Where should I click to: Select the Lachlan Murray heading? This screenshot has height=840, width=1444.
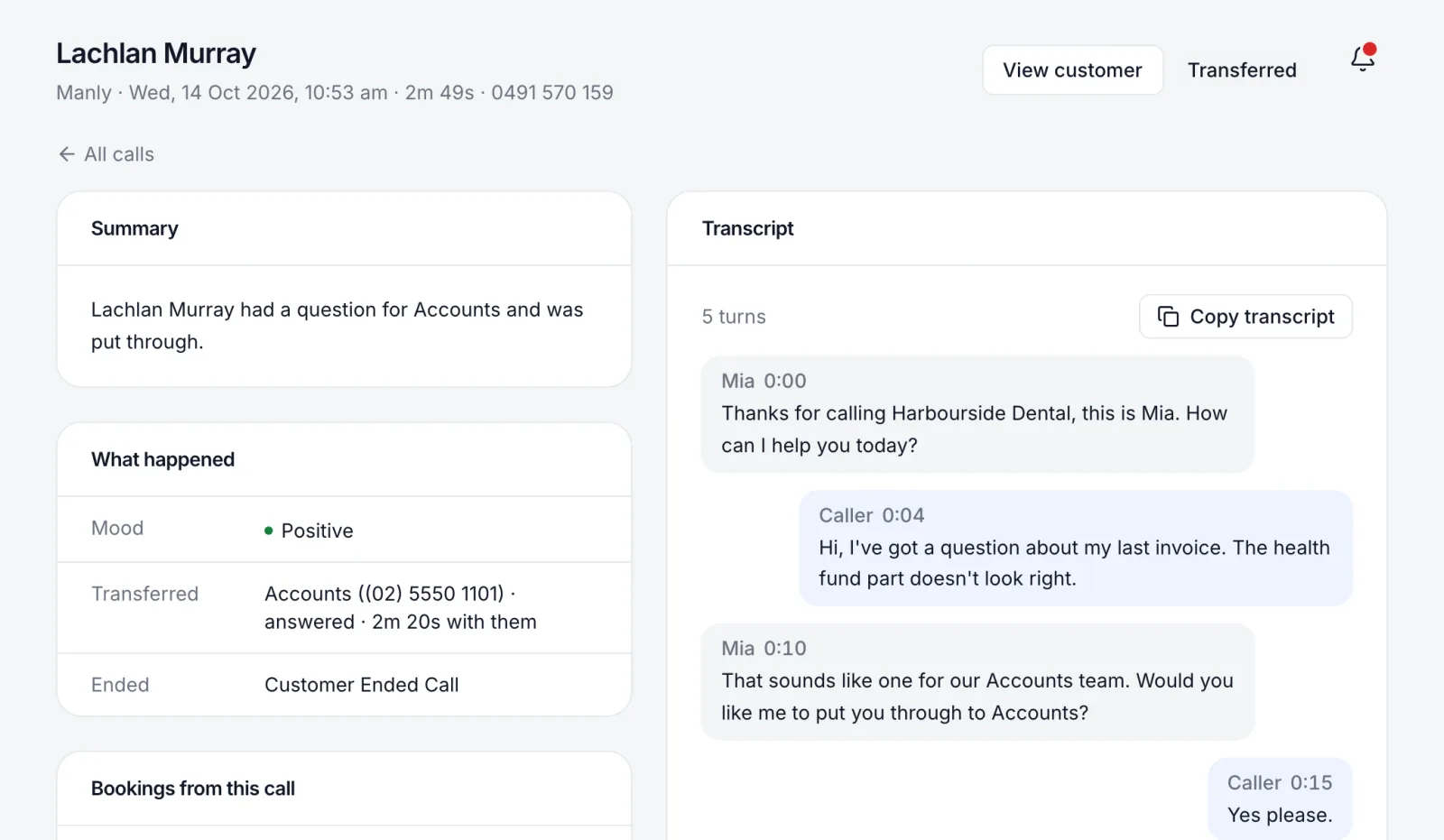tap(156, 53)
